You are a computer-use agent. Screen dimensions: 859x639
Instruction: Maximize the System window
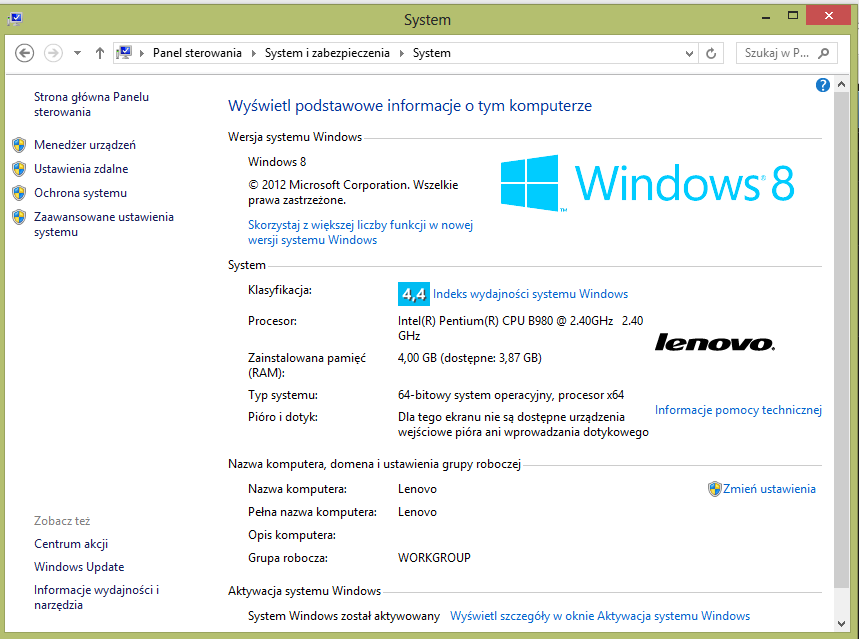pos(793,16)
